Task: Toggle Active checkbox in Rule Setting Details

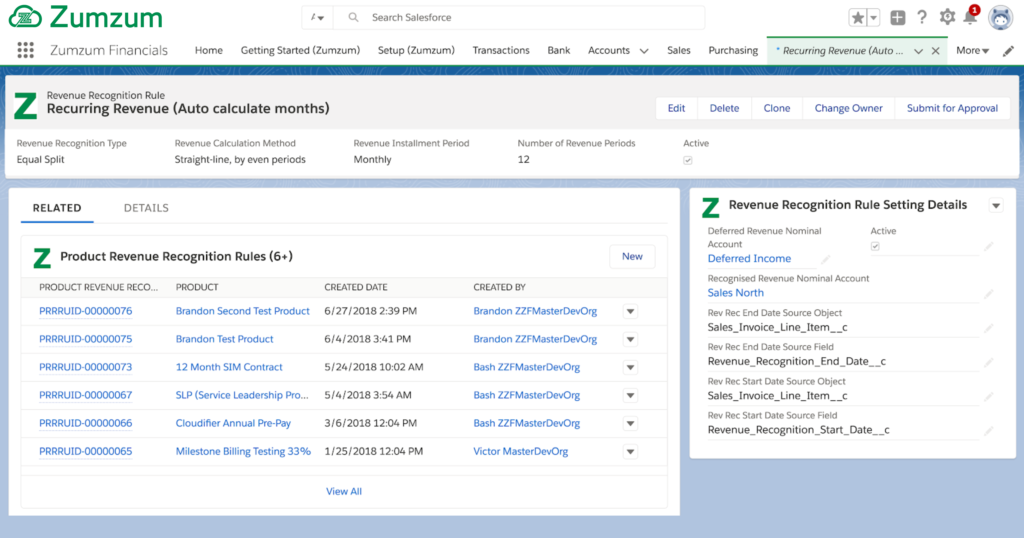Action: [875, 246]
